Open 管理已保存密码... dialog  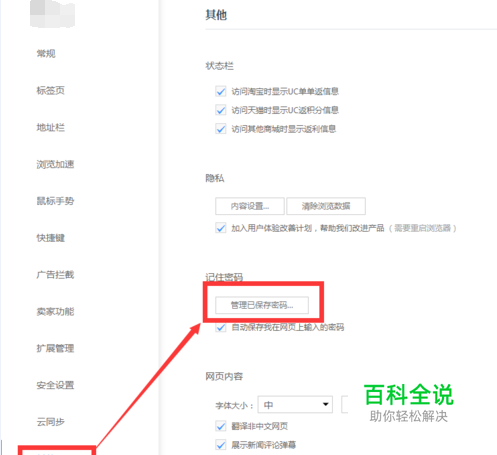262,305
